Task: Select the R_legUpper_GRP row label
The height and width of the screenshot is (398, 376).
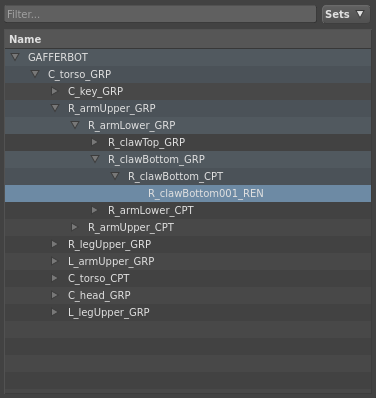Action: pyautogui.click(x=110, y=244)
